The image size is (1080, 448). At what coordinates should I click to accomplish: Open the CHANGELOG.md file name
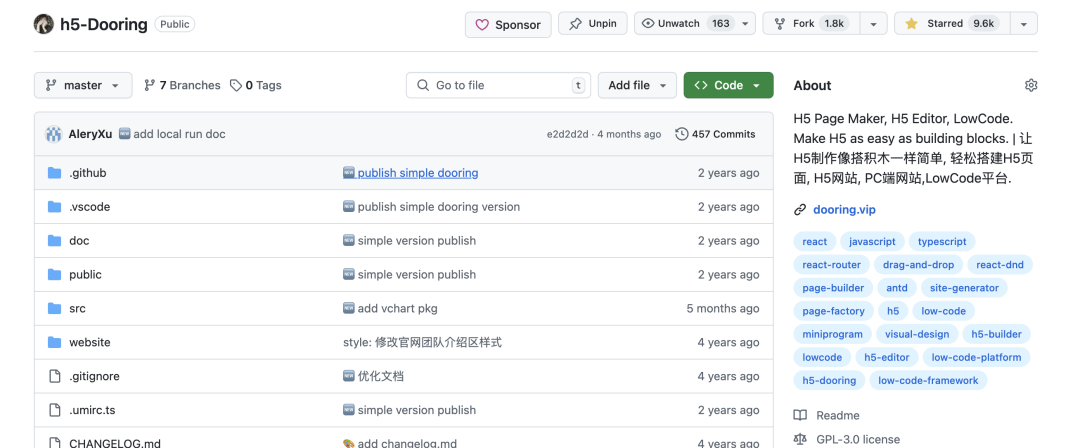tap(115, 443)
